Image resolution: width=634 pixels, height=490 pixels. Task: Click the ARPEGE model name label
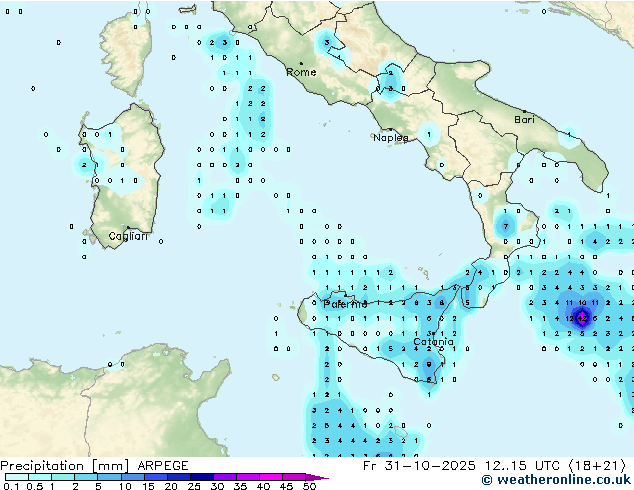coord(163,466)
